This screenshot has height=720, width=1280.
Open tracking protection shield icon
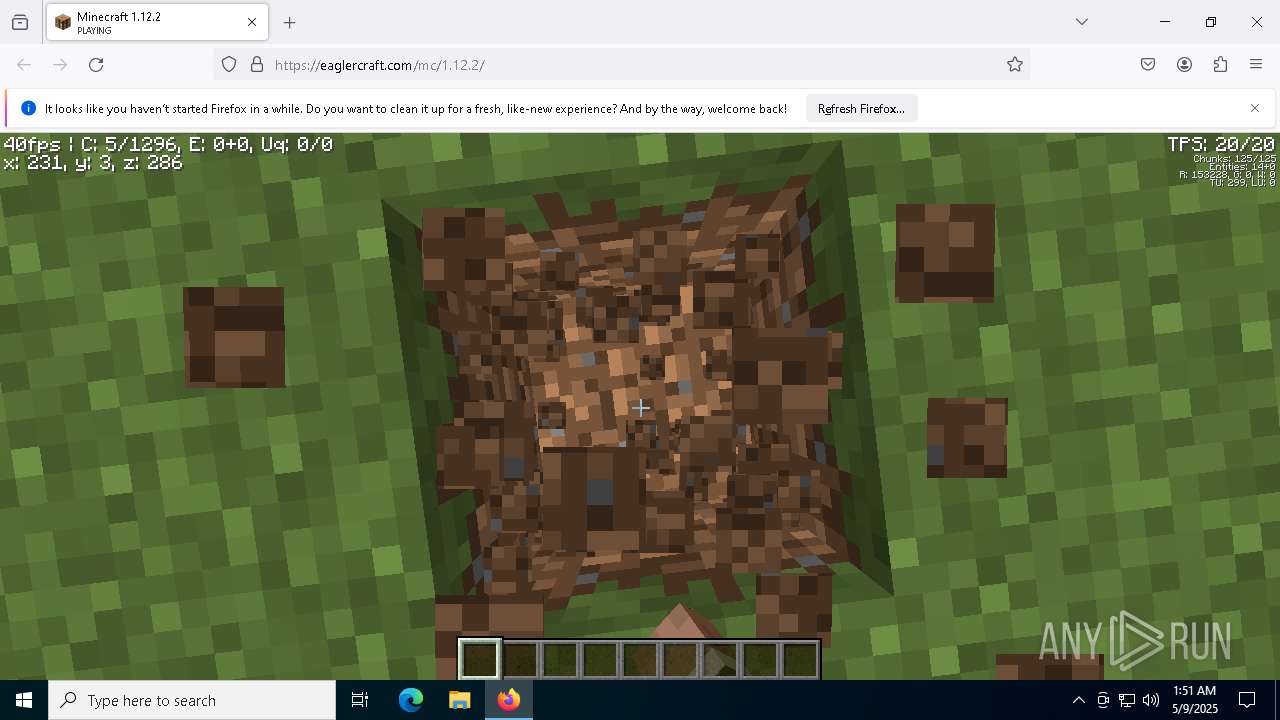coord(229,65)
